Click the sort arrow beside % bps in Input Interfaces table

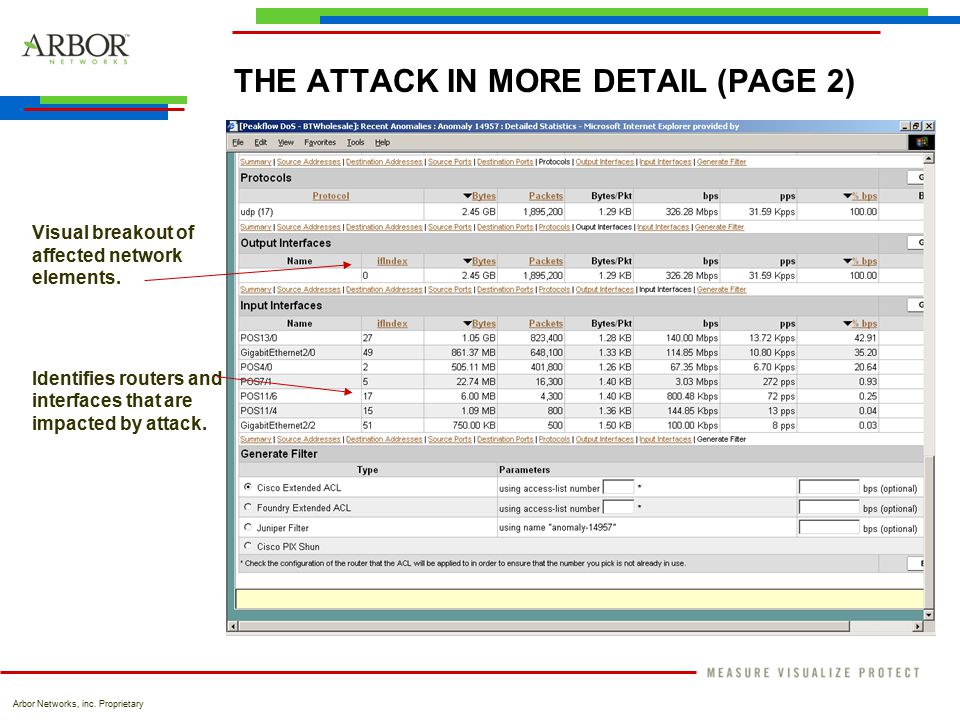(847, 323)
